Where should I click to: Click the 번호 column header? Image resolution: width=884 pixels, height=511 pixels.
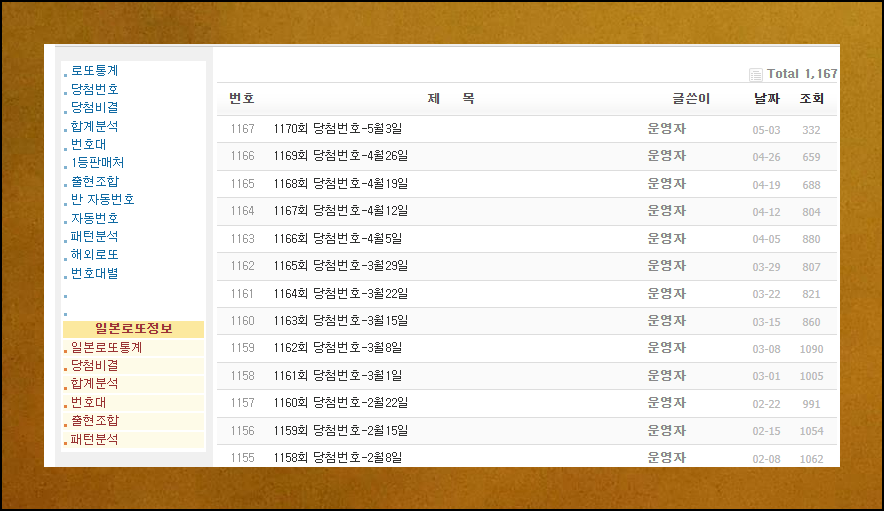(x=242, y=98)
